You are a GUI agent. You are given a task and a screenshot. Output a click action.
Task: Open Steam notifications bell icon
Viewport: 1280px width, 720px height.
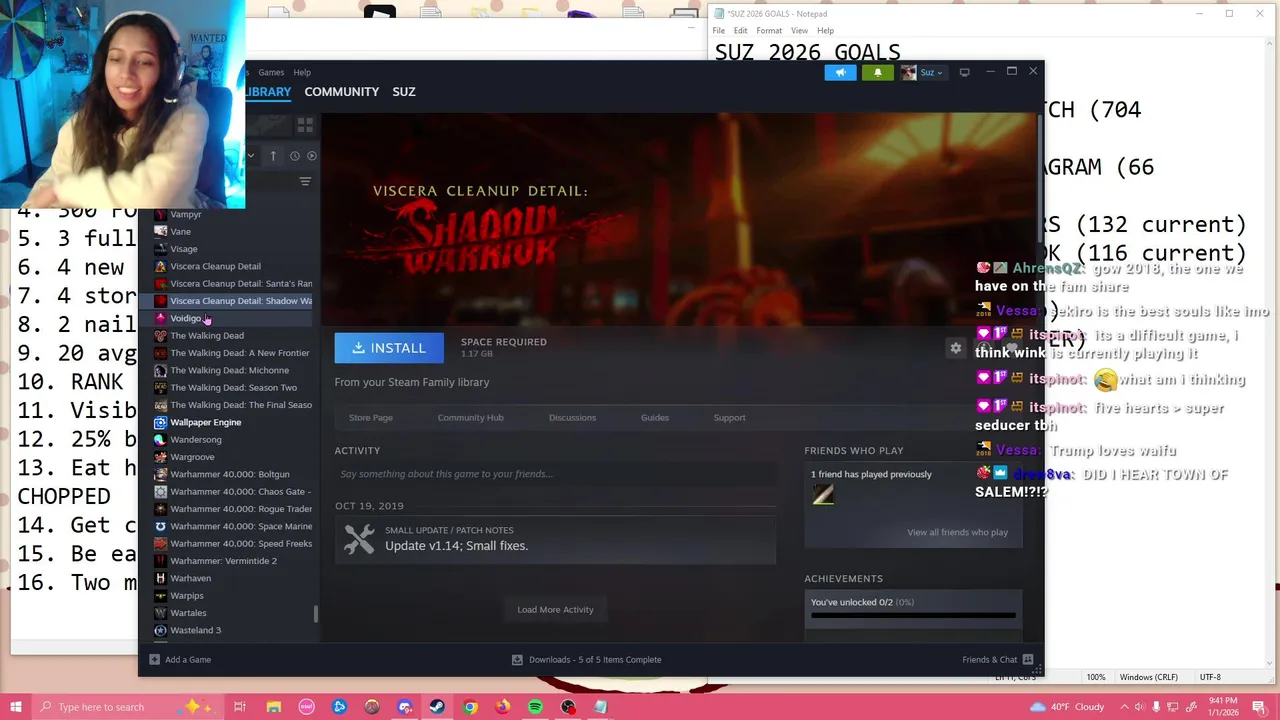(x=878, y=72)
